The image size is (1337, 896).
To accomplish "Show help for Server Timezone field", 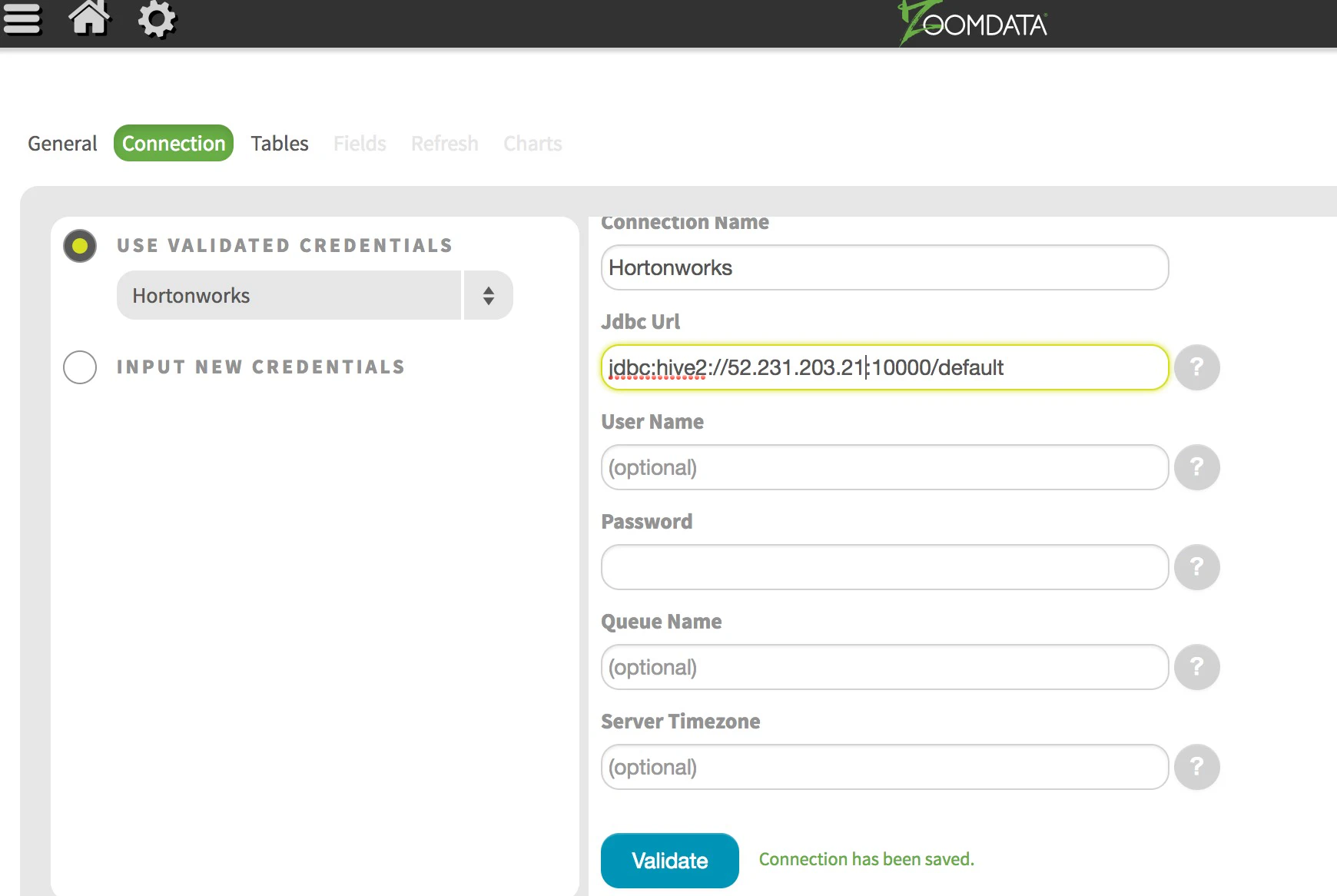I will pyautogui.click(x=1196, y=767).
